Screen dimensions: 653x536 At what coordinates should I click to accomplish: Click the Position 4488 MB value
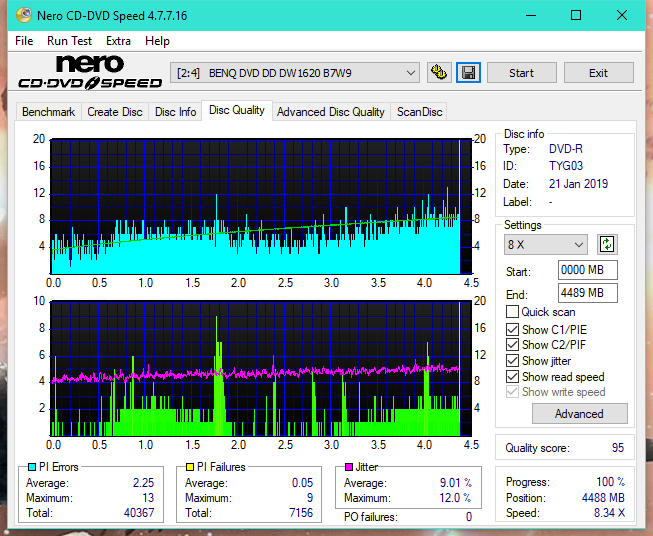click(603, 498)
